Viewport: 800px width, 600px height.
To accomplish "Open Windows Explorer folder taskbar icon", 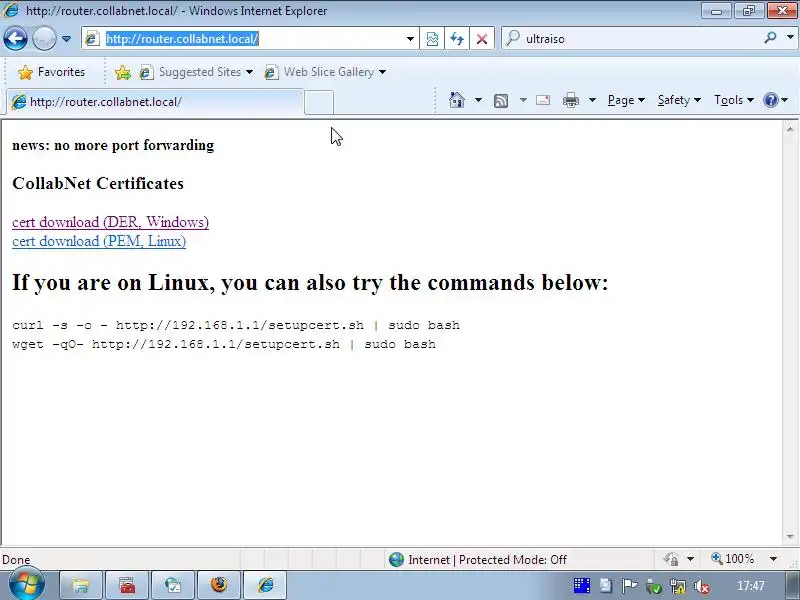I will coord(81,585).
